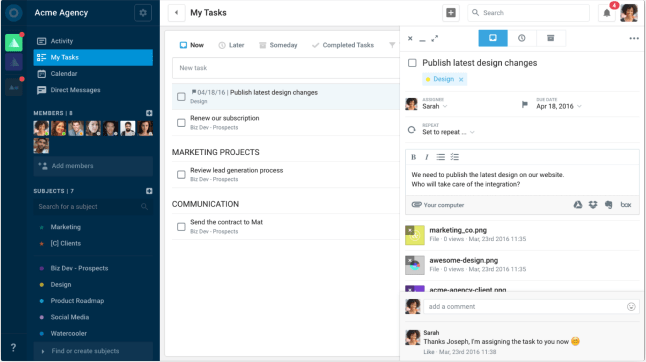Attach file from Box
The image size is (646, 362).
pos(626,205)
